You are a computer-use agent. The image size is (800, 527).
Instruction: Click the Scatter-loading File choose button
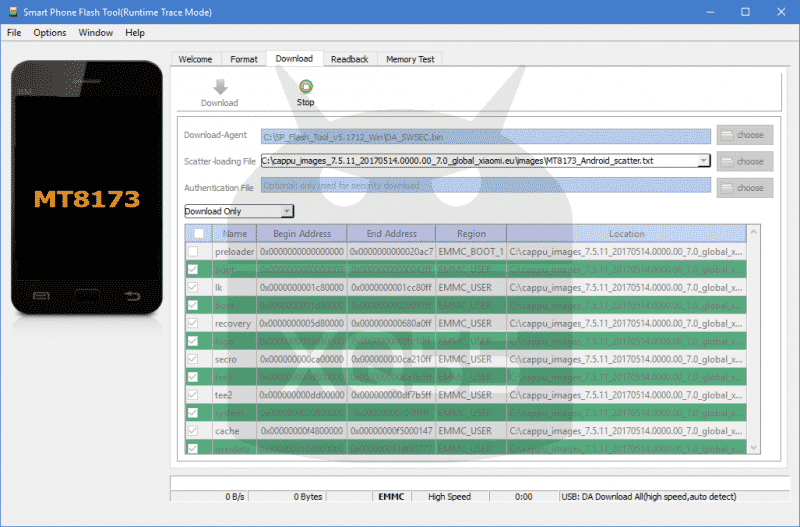pos(744,161)
